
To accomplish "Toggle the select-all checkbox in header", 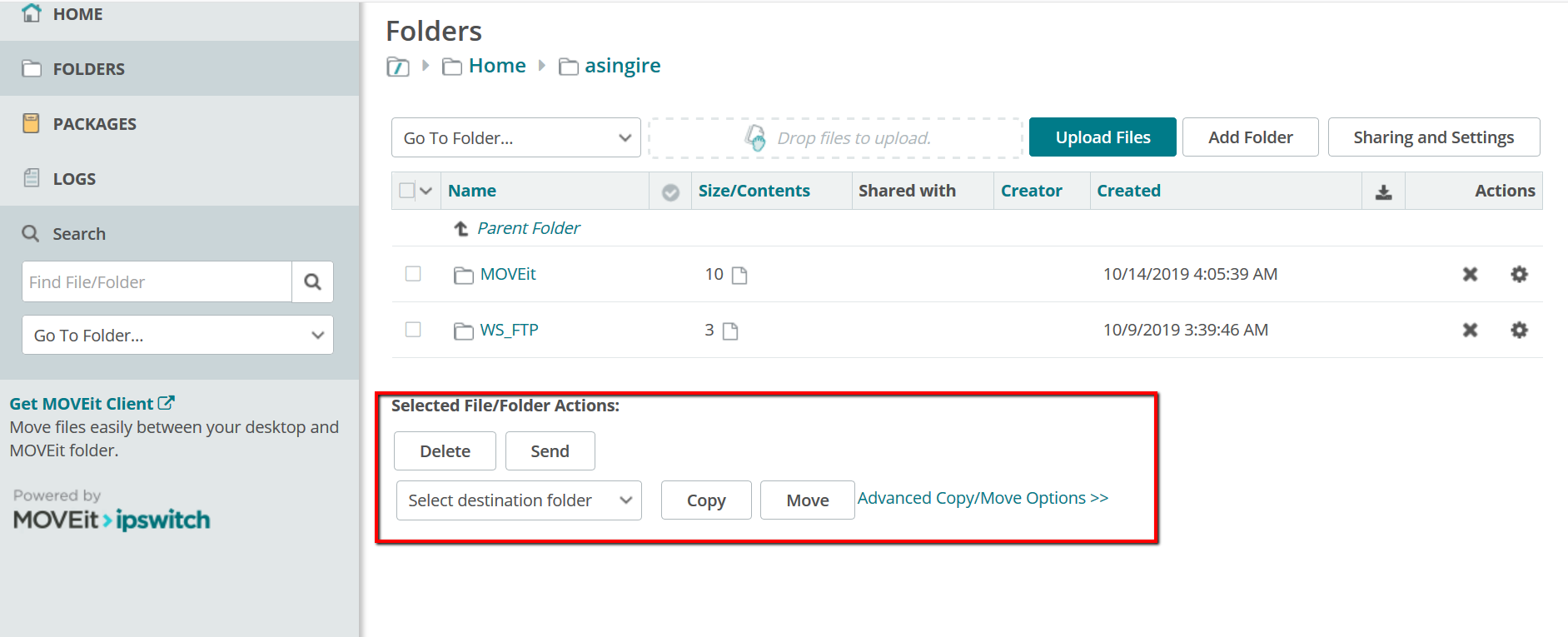I will 407,191.
